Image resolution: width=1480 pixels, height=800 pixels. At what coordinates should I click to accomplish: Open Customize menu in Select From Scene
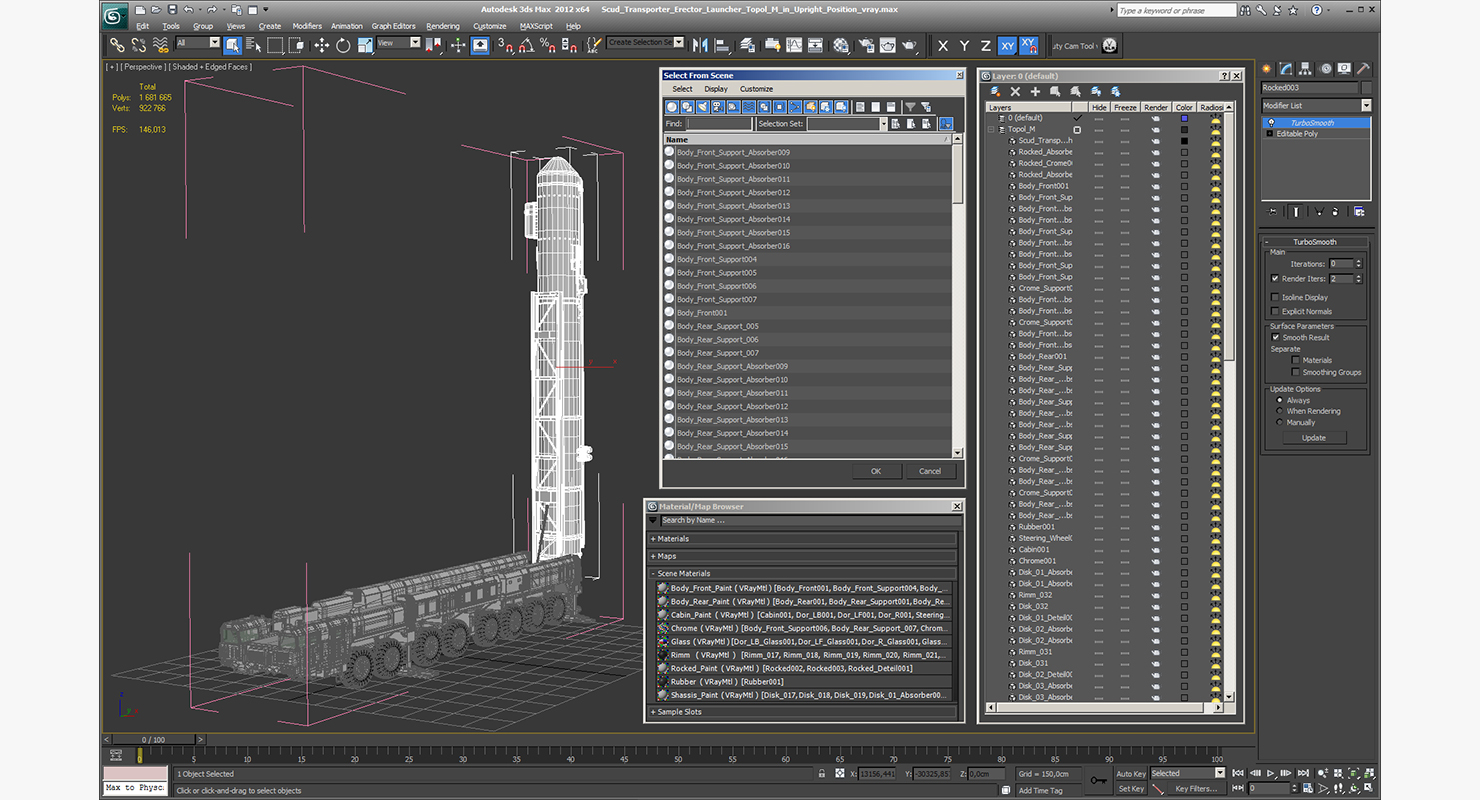(x=756, y=89)
